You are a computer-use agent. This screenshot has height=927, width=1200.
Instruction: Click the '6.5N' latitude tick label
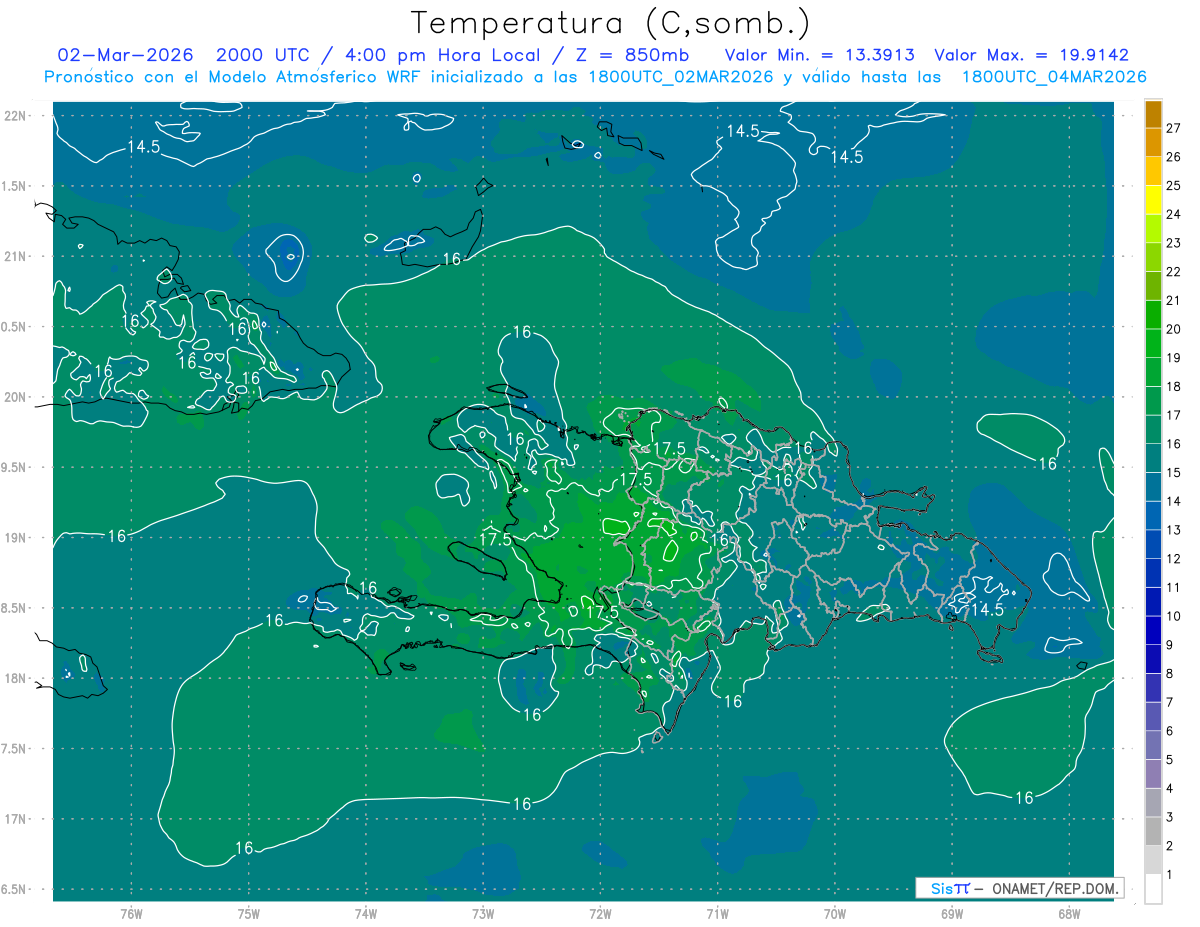point(14,889)
